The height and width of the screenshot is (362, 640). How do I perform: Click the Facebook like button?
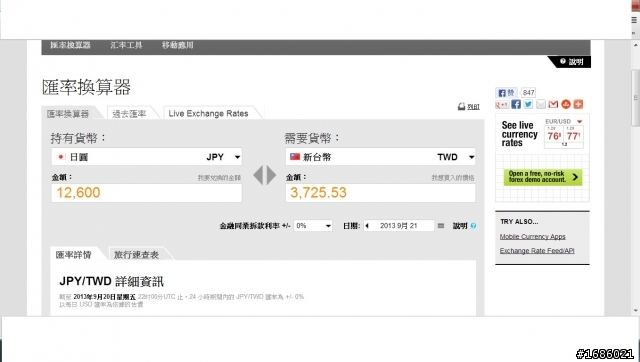[x=507, y=93]
